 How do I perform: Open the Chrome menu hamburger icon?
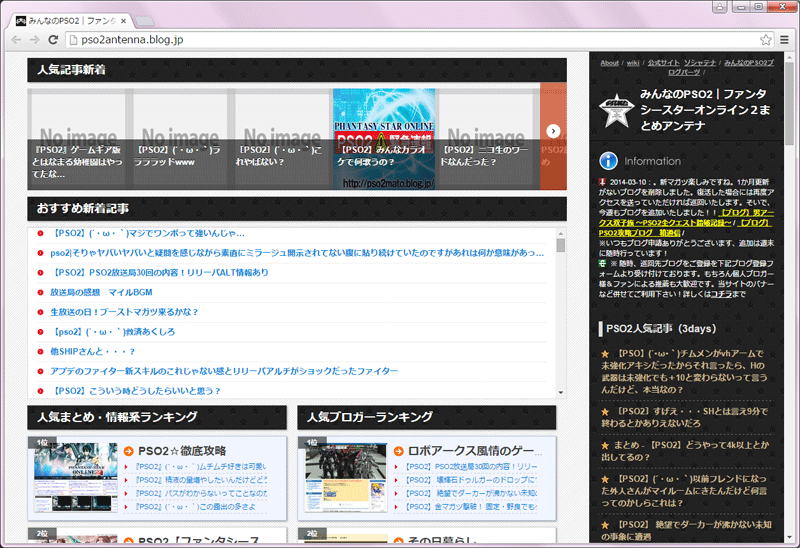[x=784, y=40]
